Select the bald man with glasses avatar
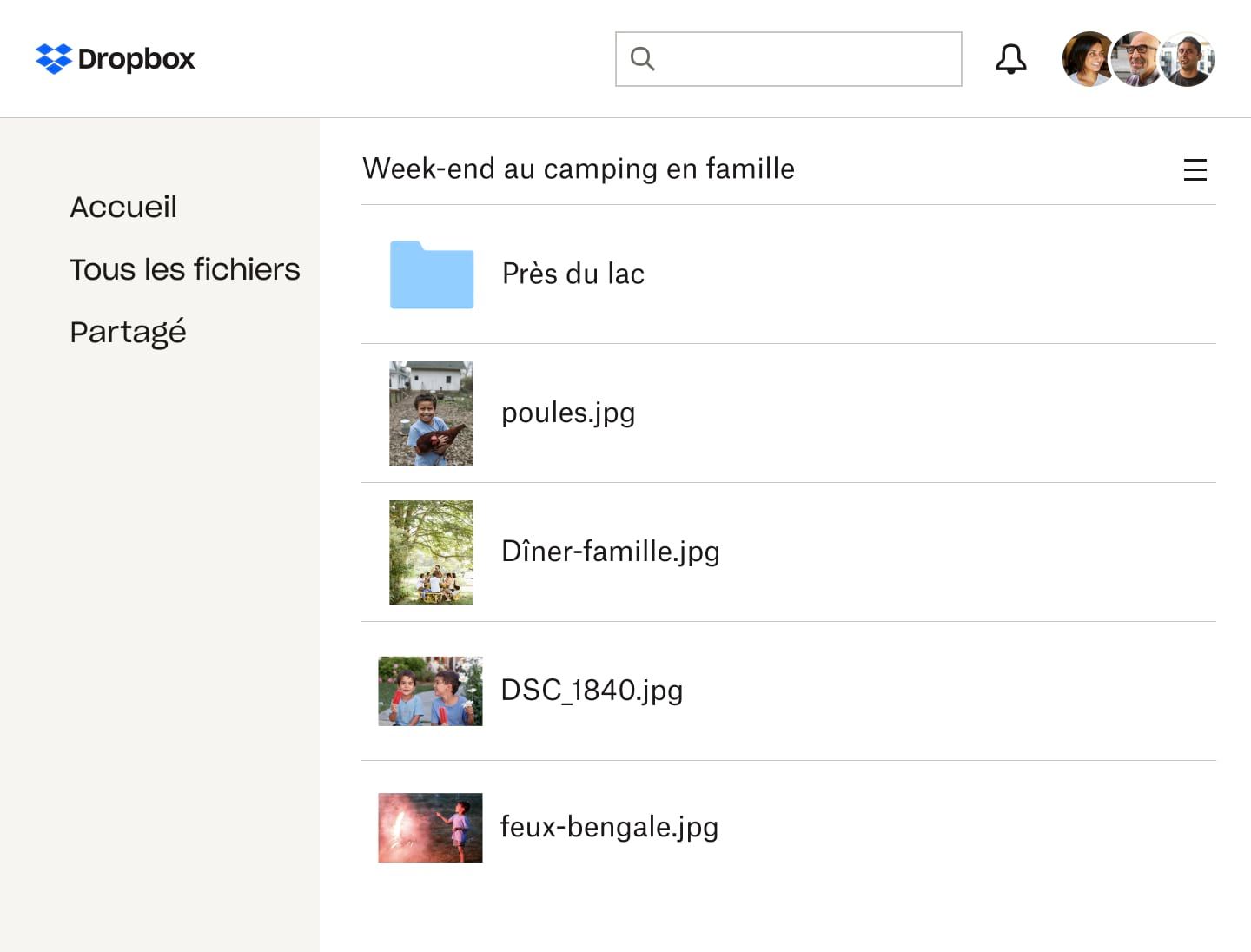 [x=1137, y=59]
